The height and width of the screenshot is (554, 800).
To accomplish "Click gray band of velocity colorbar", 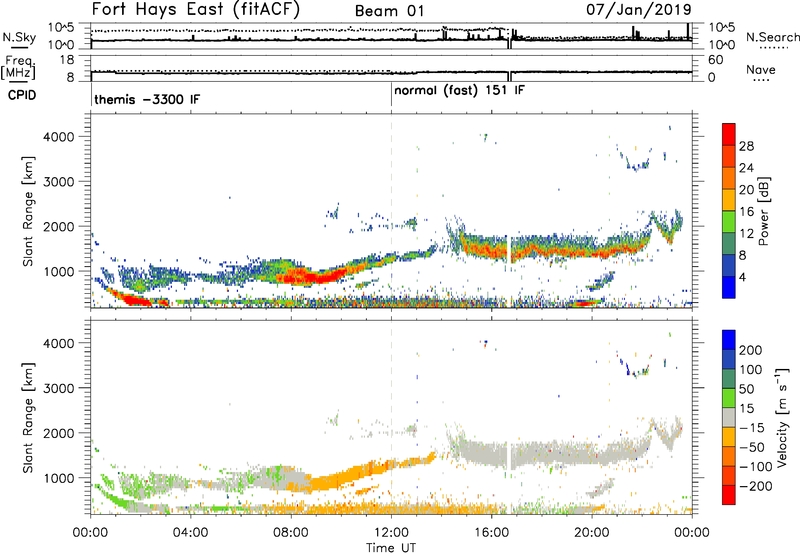I will pos(729,417).
